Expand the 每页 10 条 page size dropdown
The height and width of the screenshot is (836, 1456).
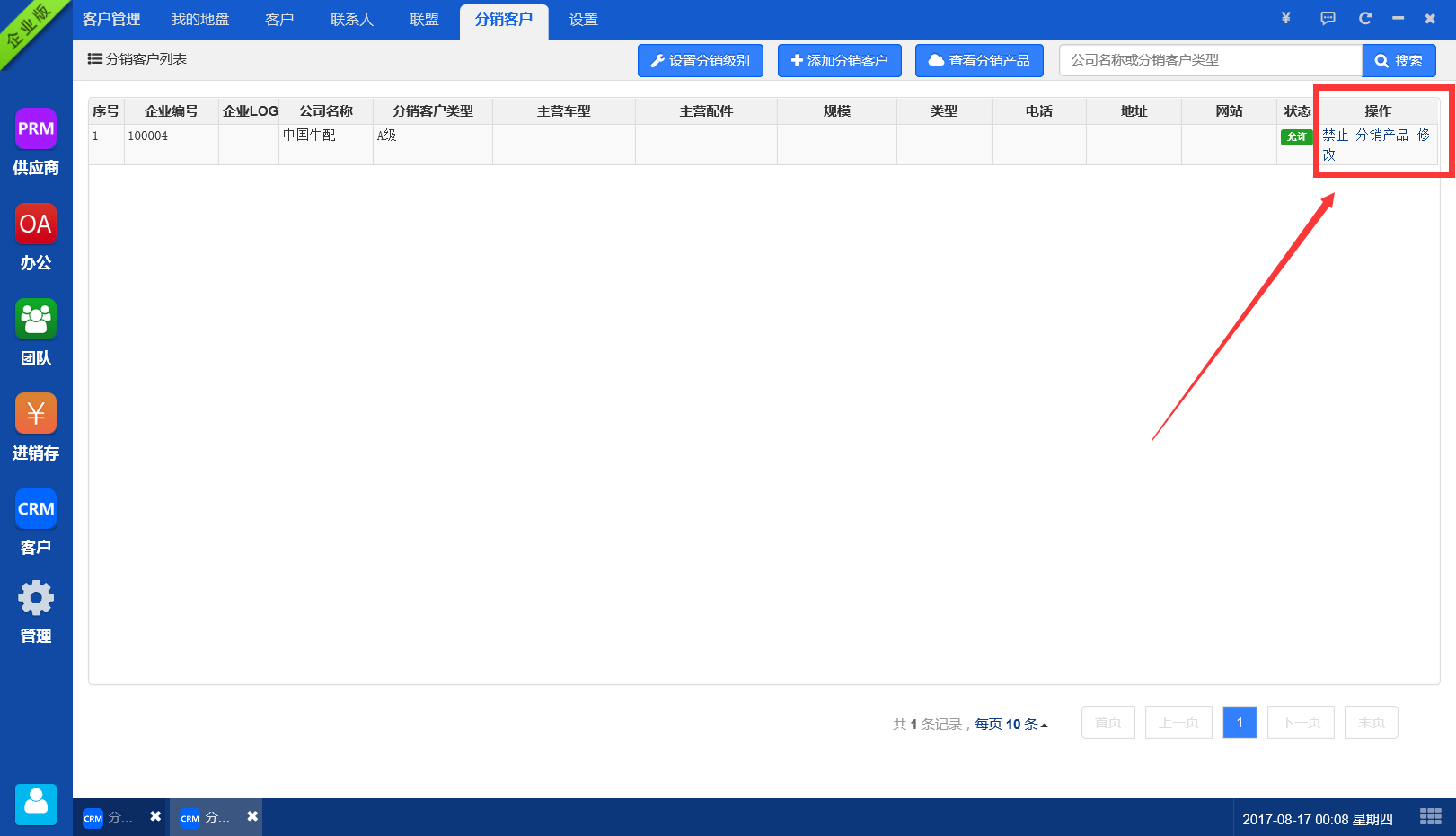point(1011,724)
